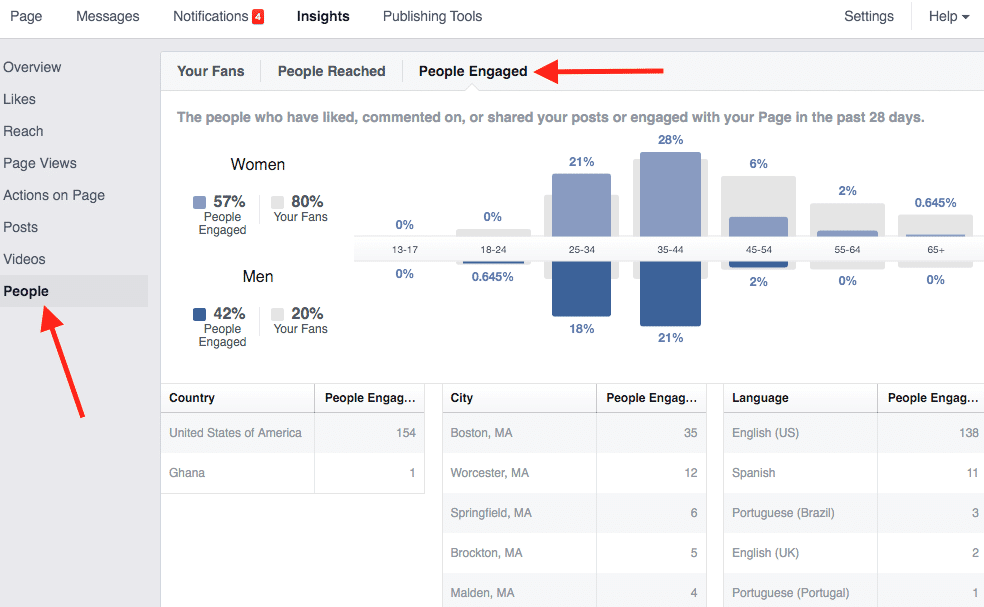Open the Videos insights section

[24, 259]
